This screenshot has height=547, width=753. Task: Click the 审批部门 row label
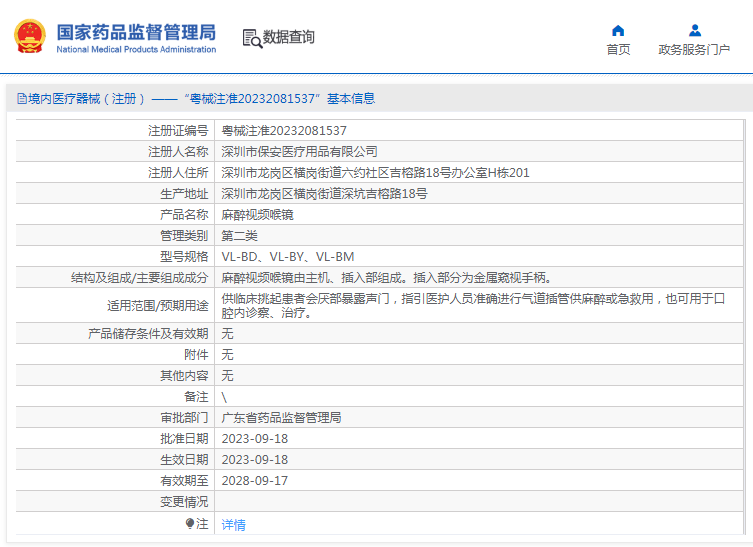coord(184,418)
